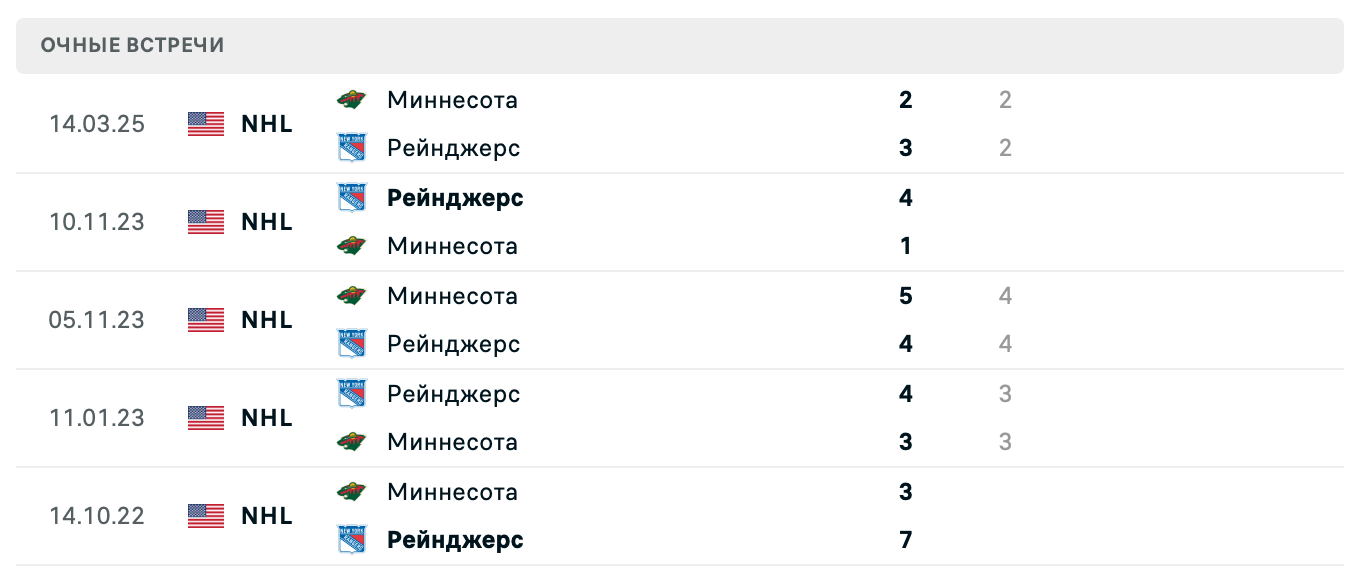Open NHL league link for 10.11.23 match
This screenshot has width=1360, height=582.
(x=267, y=222)
